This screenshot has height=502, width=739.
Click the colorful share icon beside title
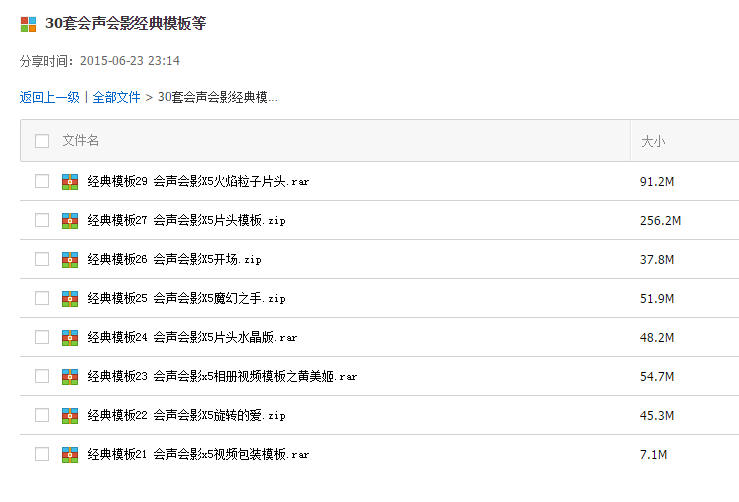pos(28,25)
